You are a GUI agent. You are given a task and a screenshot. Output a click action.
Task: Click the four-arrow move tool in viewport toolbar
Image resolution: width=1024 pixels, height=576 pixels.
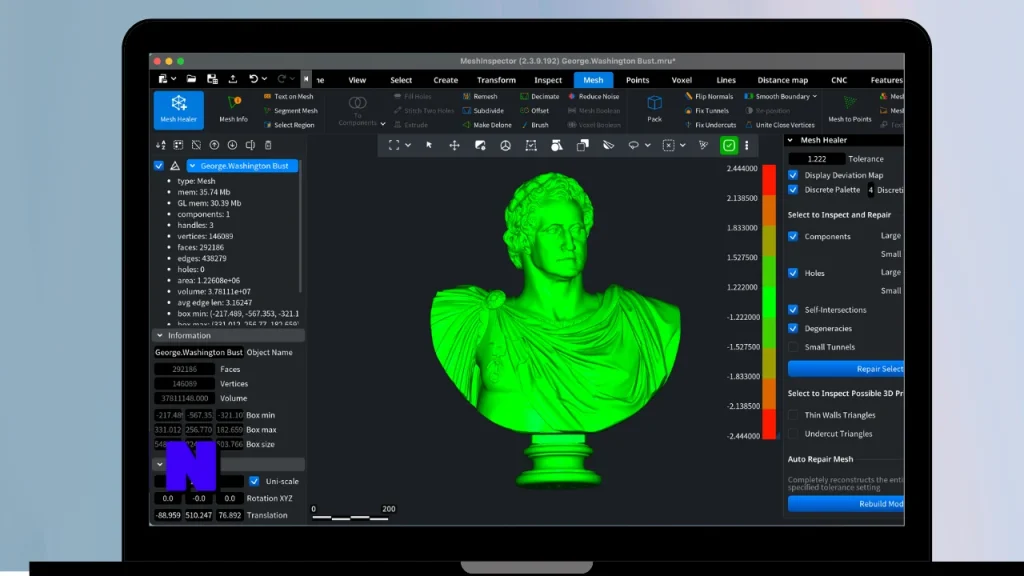coord(454,145)
